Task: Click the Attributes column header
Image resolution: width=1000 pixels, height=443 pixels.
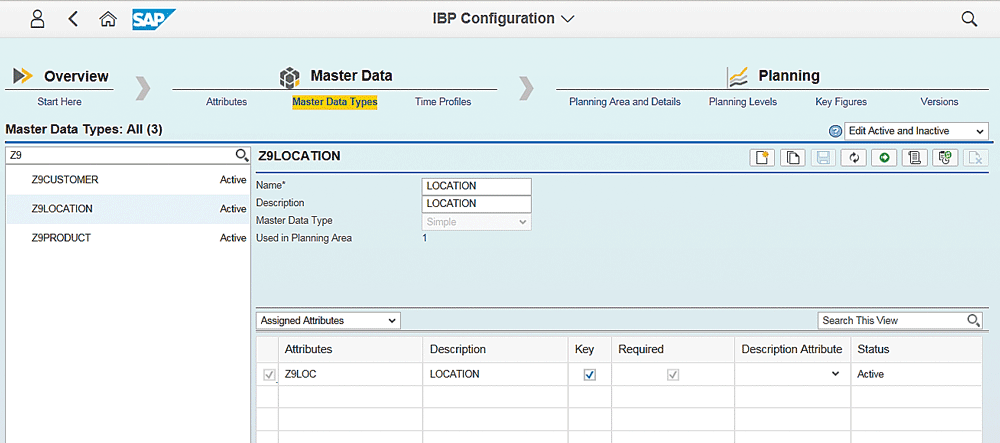Action: click(350, 349)
